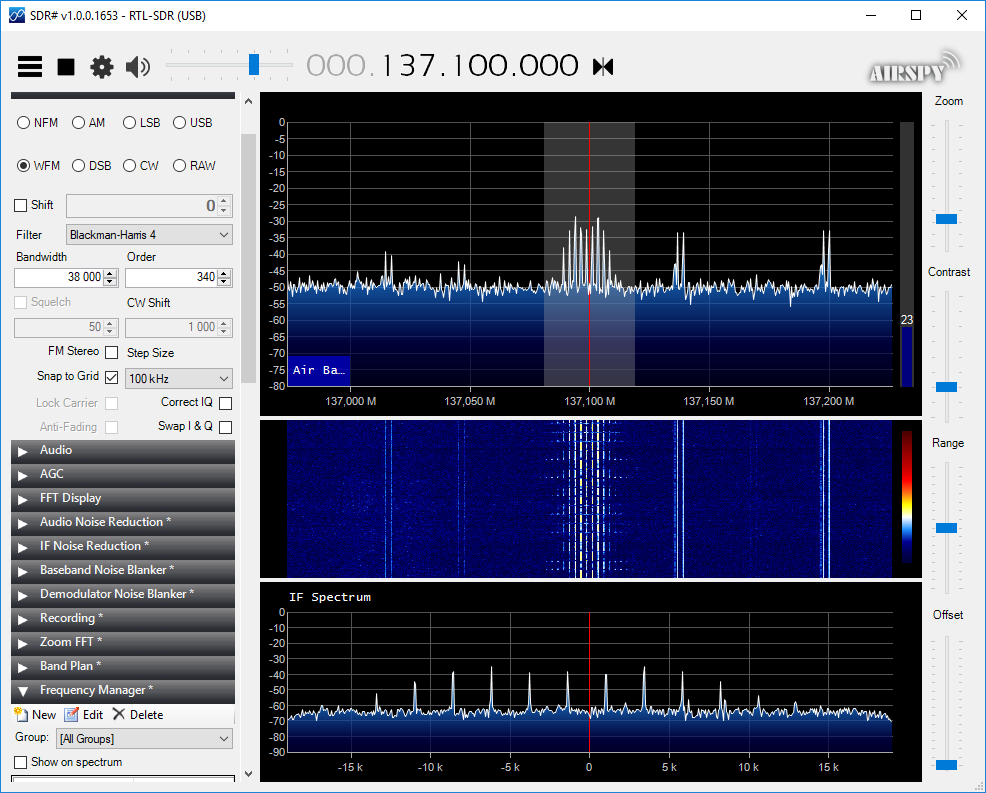Expand the FFT Display panel

tap(123, 499)
